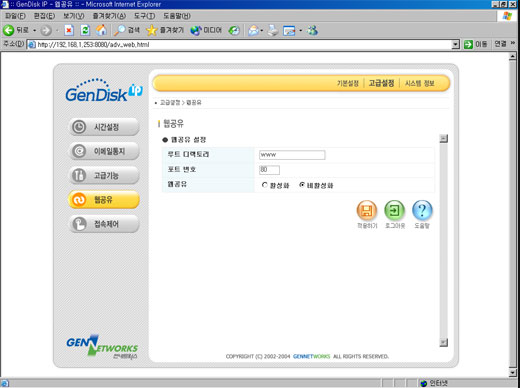Click the blue question mark help icon
The height and width of the screenshot is (388, 520).
click(x=422, y=210)
